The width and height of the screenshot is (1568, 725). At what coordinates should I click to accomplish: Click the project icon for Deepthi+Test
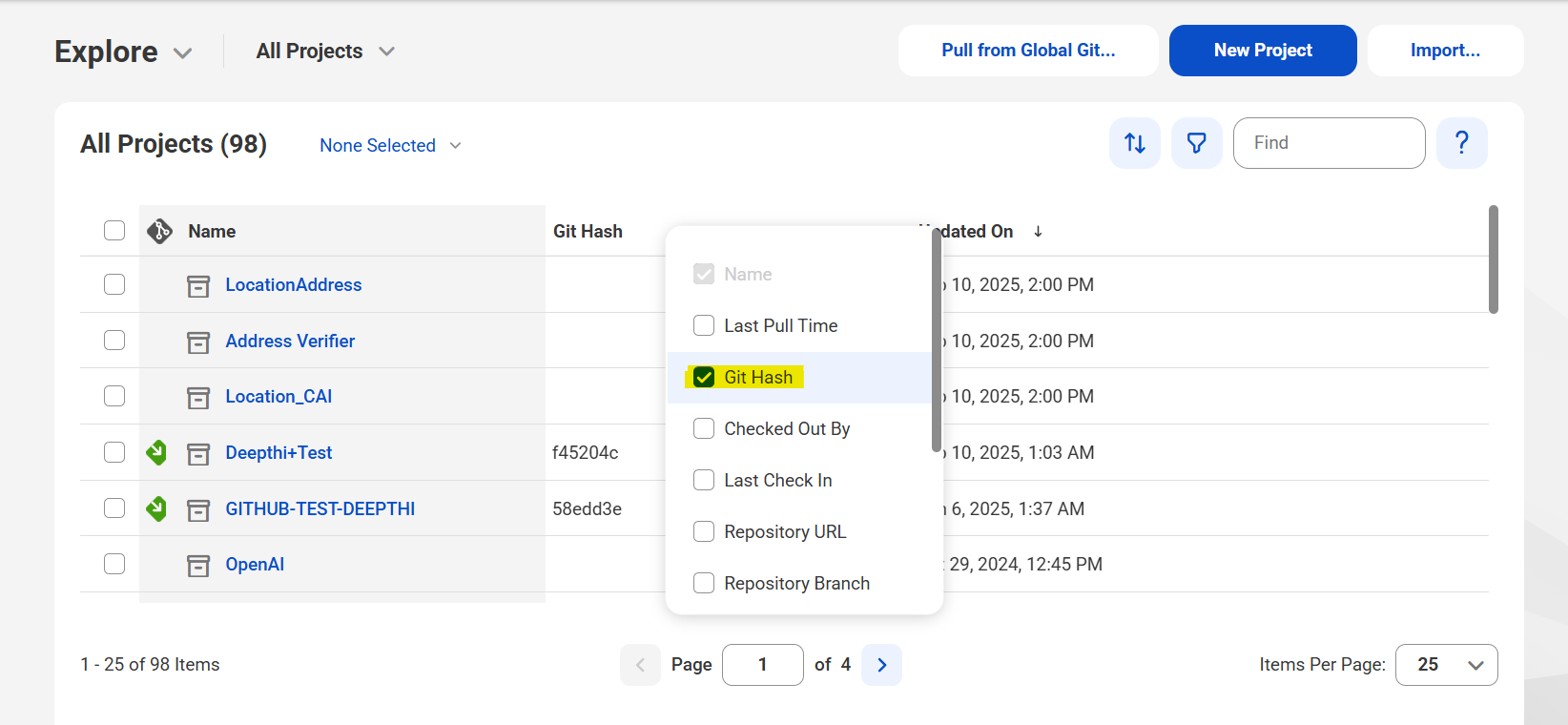point(198,453)
